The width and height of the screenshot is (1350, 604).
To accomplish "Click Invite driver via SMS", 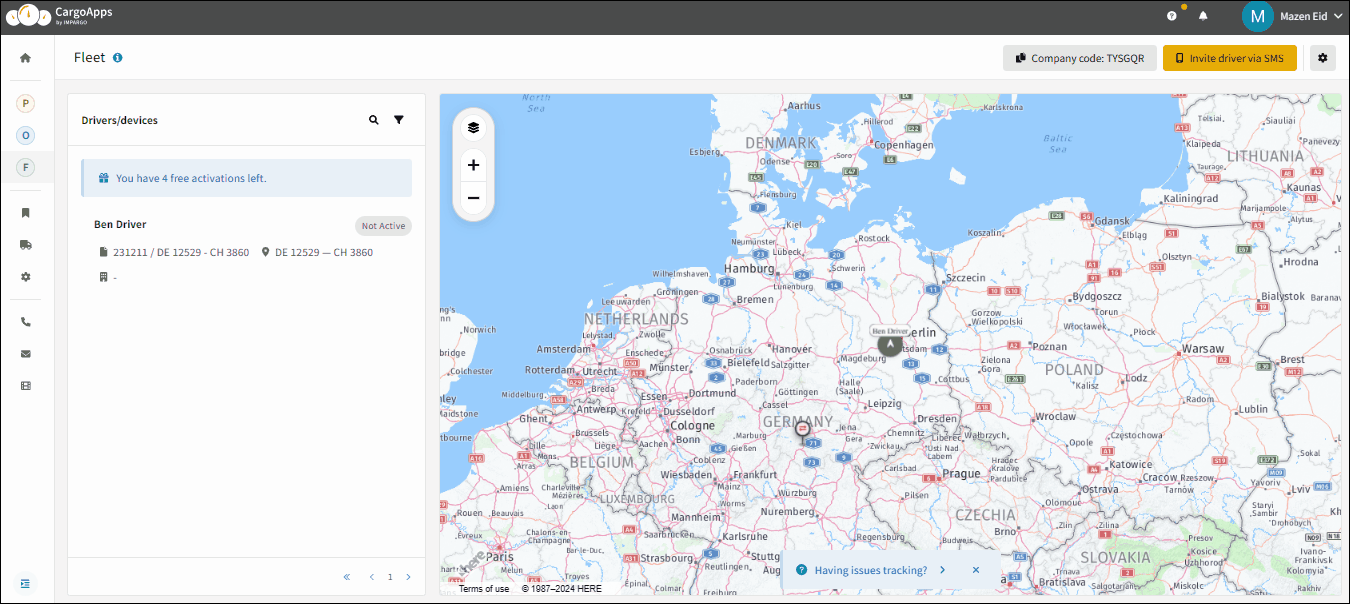I will click(1230, 58).
